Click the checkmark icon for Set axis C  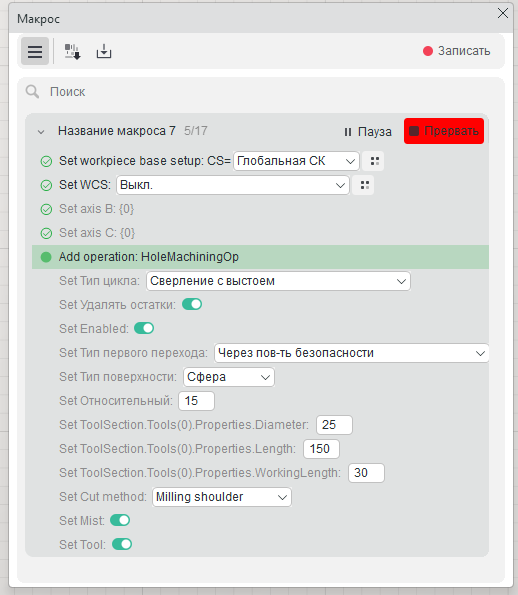pyautogui.click(x=46, y=233)
